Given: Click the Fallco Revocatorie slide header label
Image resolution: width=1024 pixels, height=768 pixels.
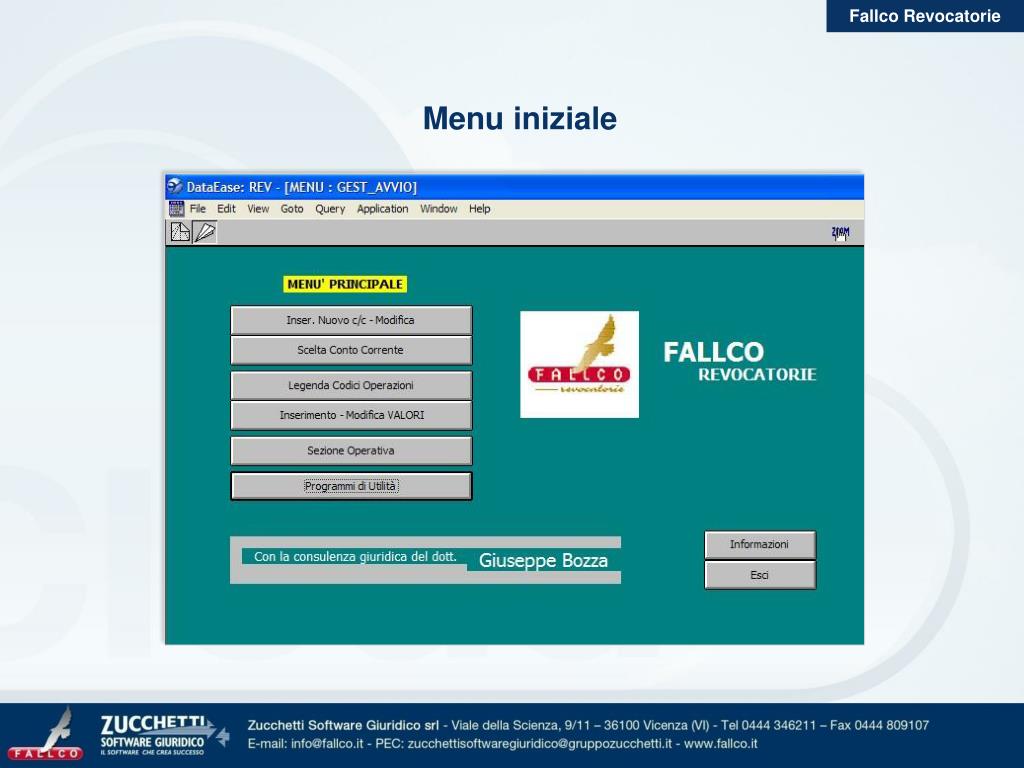Looking at the screenshot, I should pos(925,16).
